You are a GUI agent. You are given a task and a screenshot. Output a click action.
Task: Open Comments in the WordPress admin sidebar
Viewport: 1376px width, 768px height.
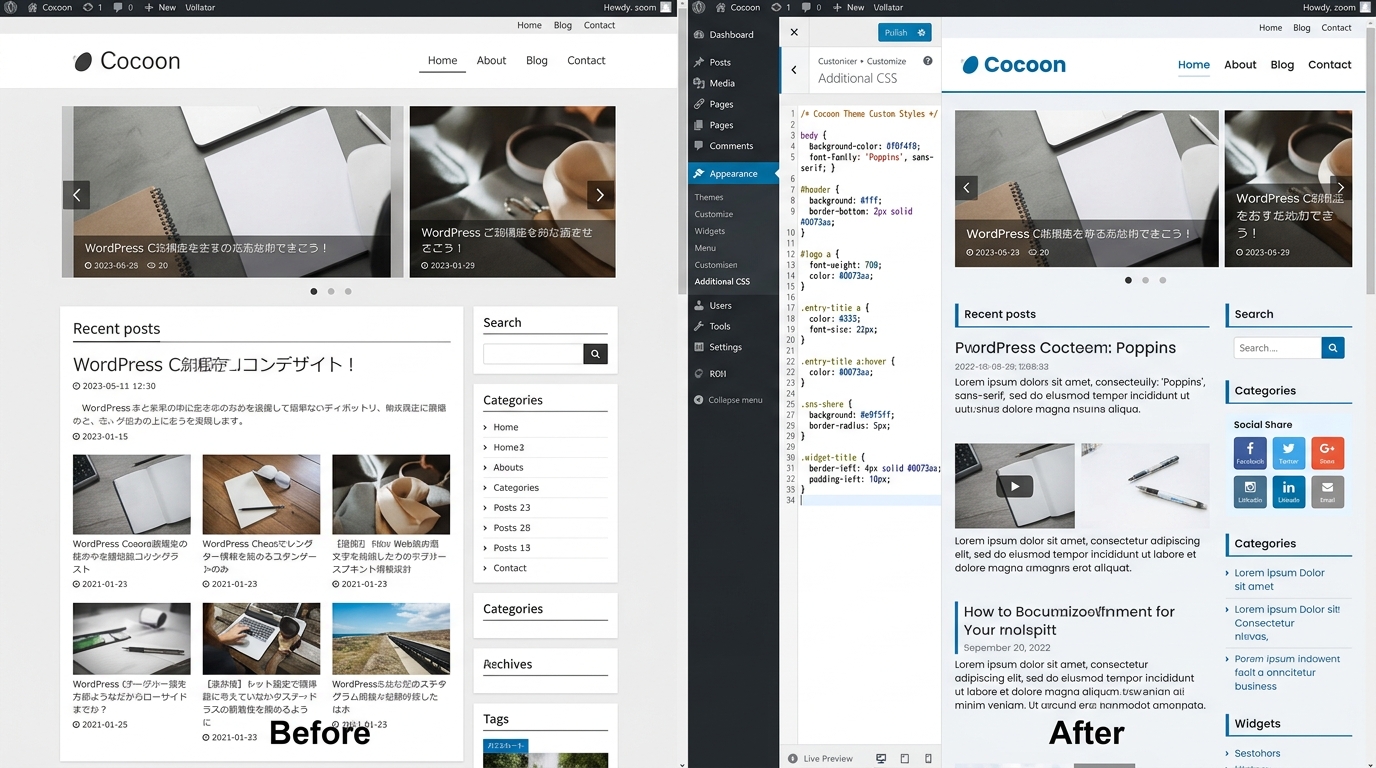tap(733, 146)
